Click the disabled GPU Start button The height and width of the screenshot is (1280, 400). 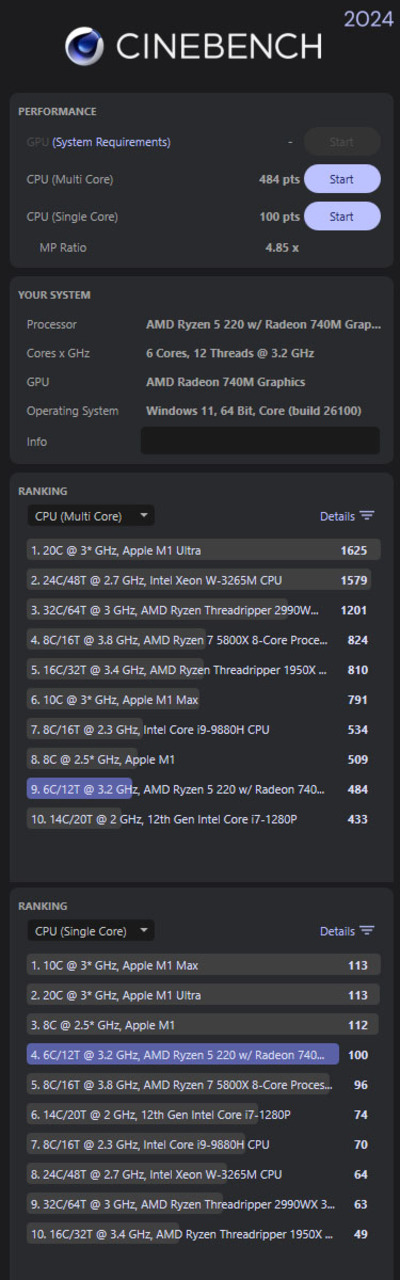(x=342, y=142)
